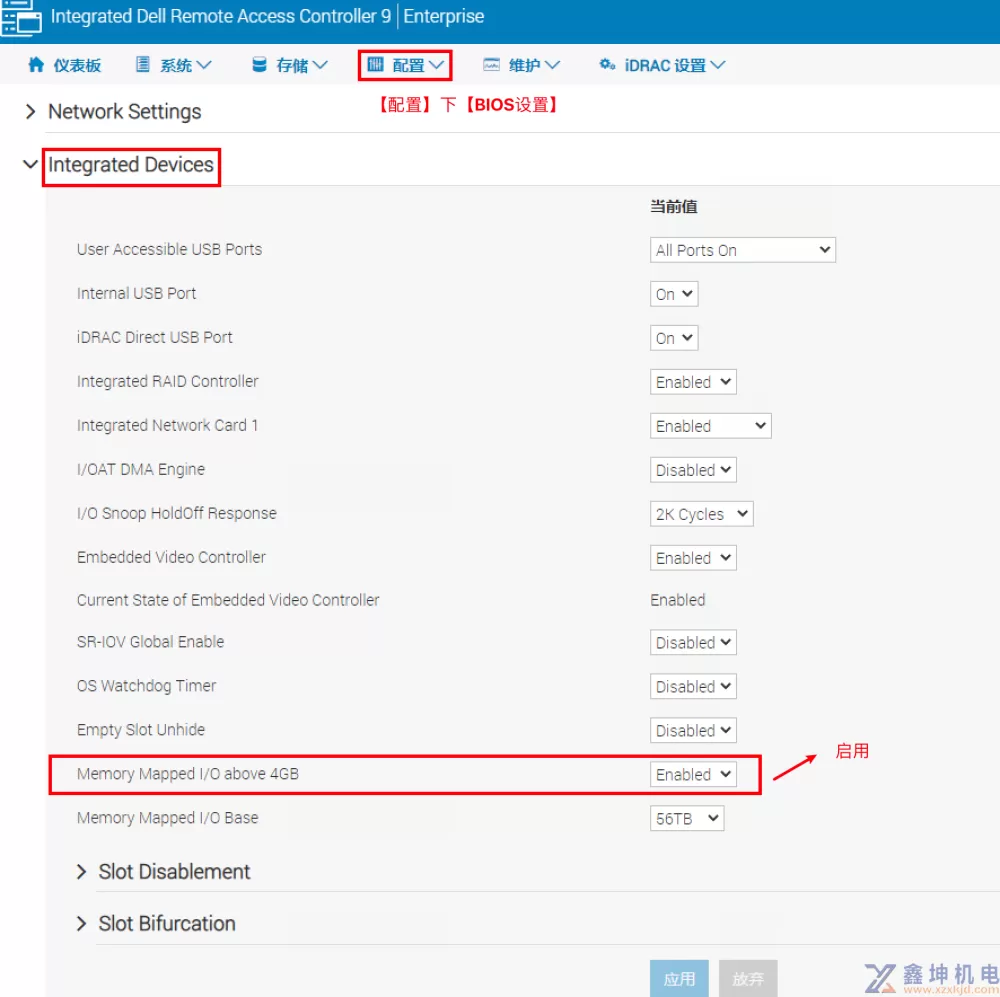Click the iDRAC server logo icon
The width and height of the screenshot is (1000, 997).
[20, 17]
